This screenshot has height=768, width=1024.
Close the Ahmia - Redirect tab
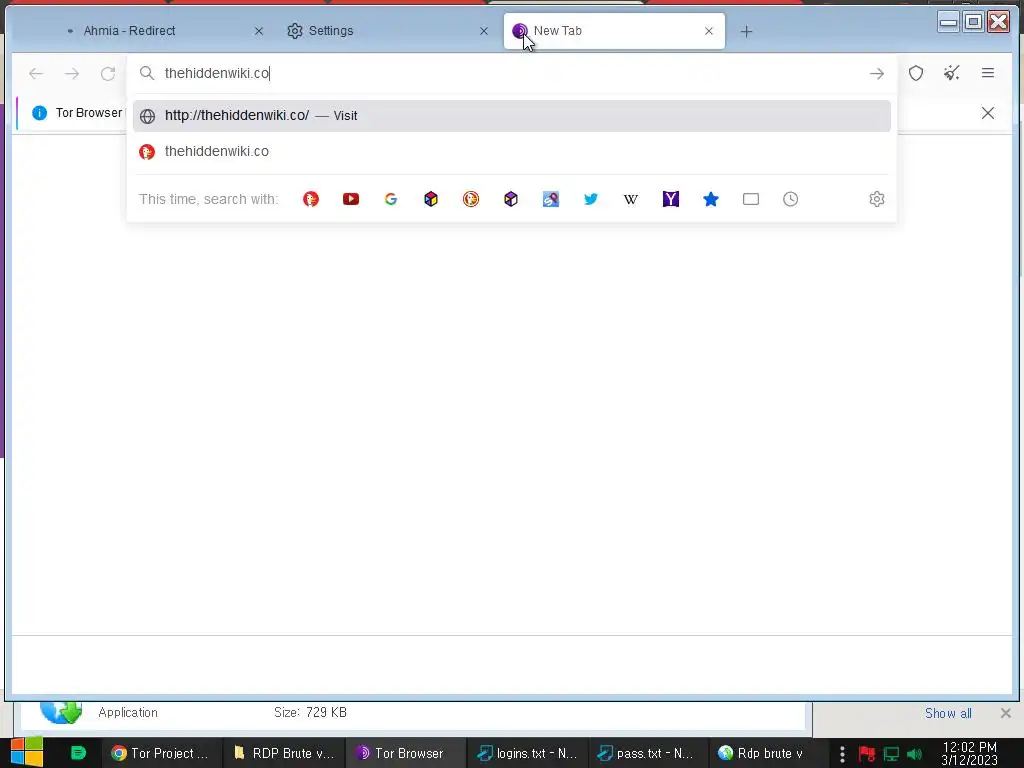[x=259, y=31]
